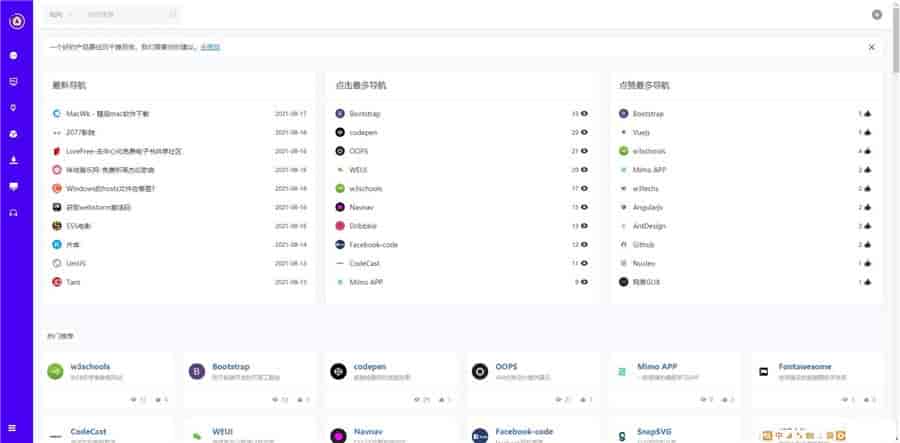Click the thumbs-up icon on Vuejs's row
The height and width of the screenshot is (443, 900).
point(867,133)
